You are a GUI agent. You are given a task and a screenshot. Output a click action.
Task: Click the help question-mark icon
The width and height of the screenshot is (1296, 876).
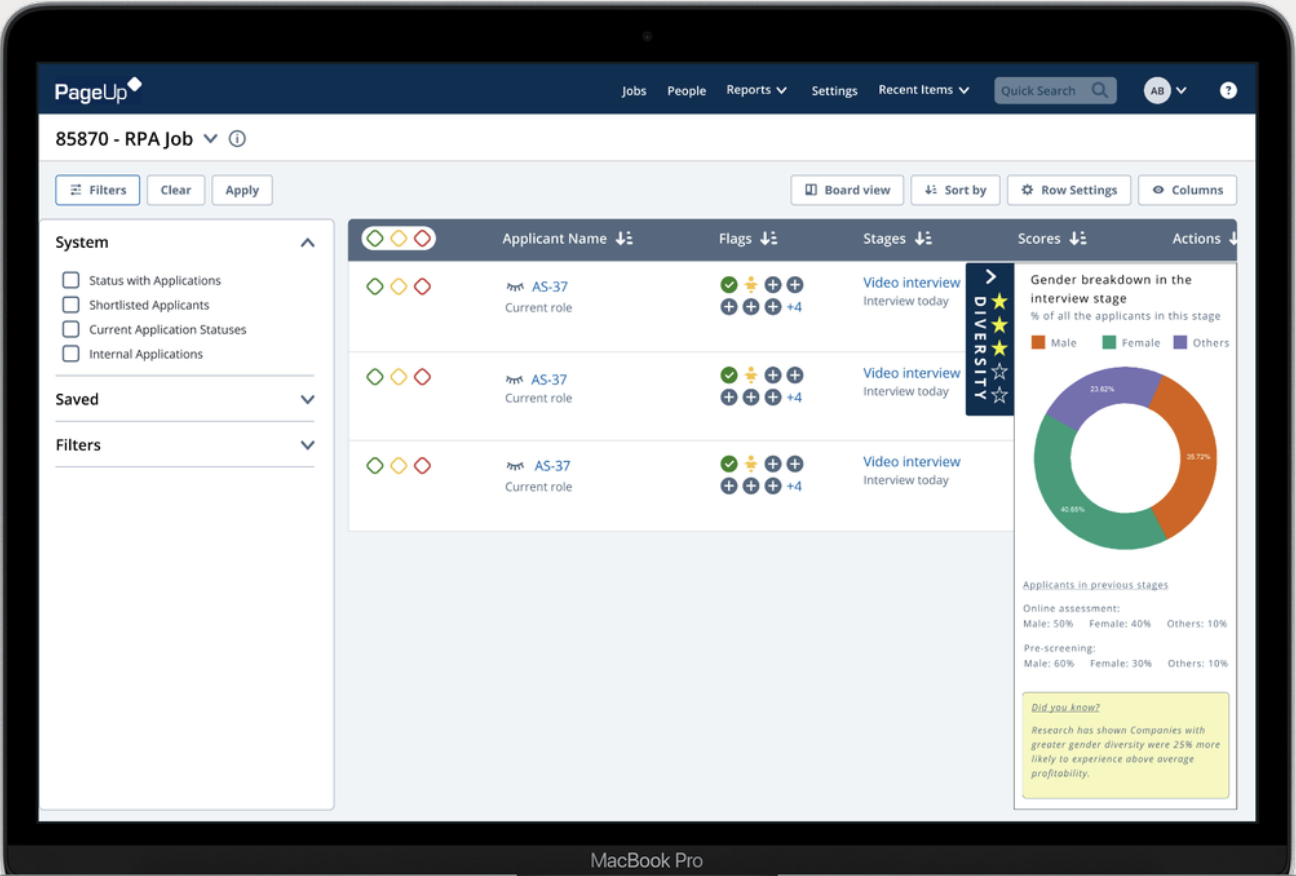click(x=1228, y=90)
